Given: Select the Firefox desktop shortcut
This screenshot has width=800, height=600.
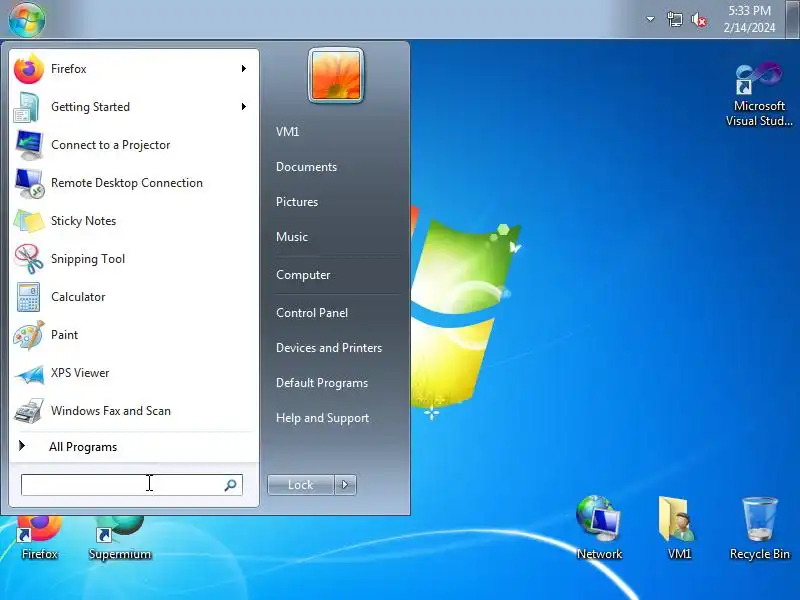Looking at the screenshot, I should 40,538.
